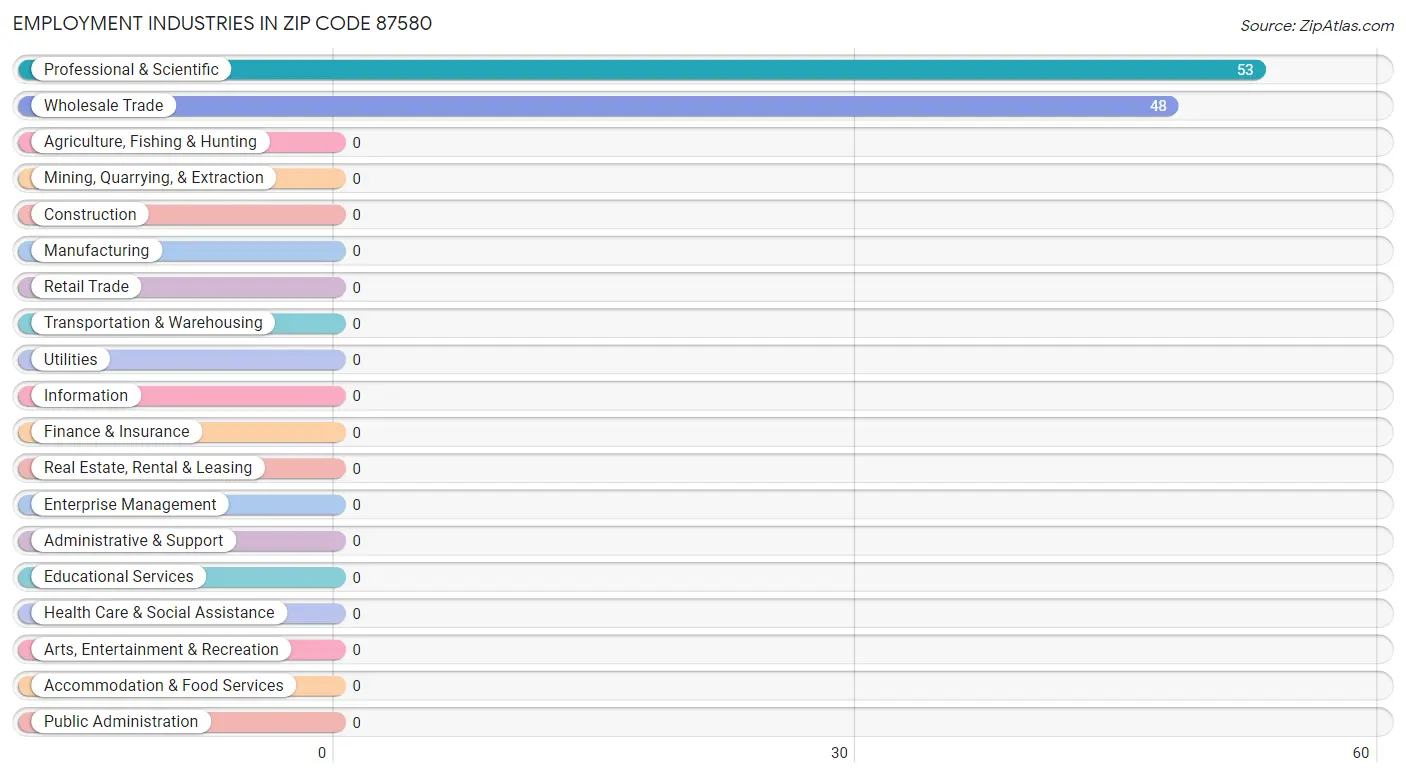Click the blue Wholesale Trade bar
This screenshot has width=1406, height=777.
click(x=598, y=106)
